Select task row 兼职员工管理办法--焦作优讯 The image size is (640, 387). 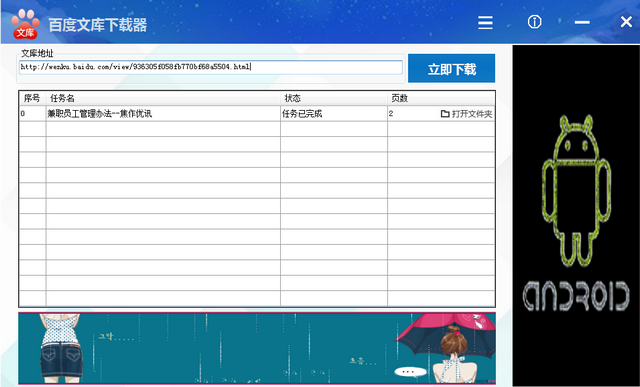point(257,114)
